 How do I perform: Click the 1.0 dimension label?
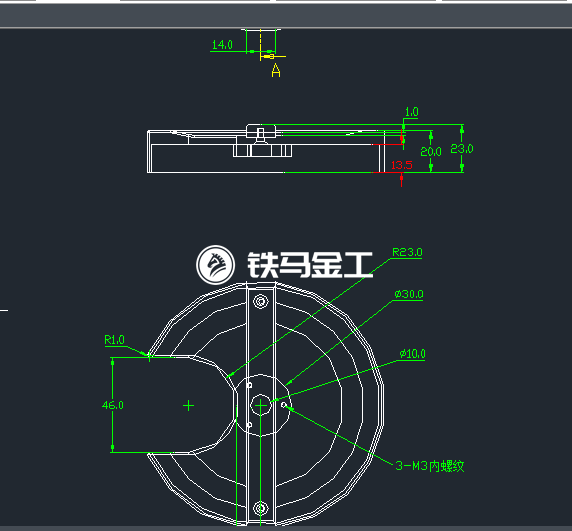tap(411, 112)
